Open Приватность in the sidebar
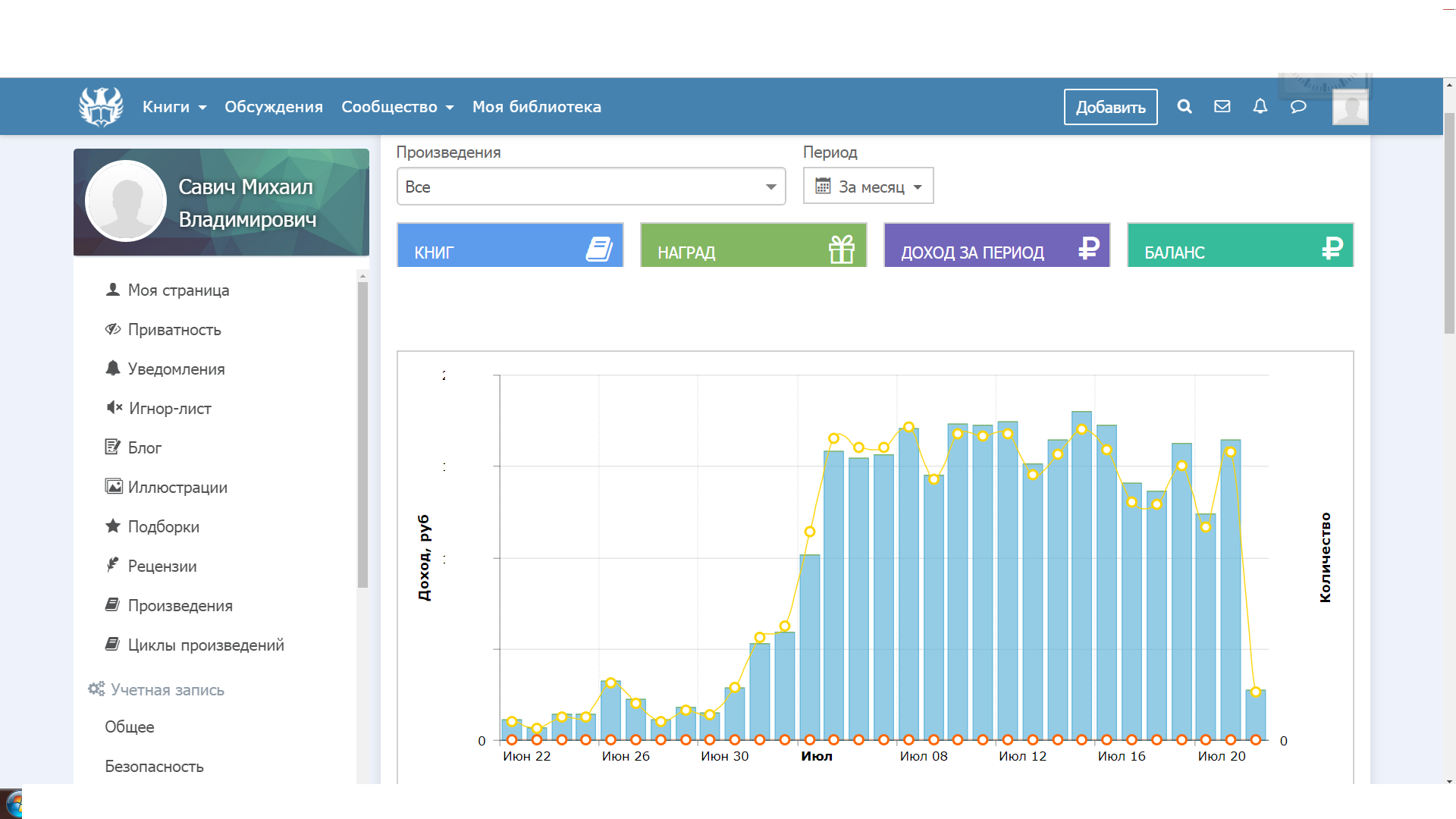 coord(174,330)
